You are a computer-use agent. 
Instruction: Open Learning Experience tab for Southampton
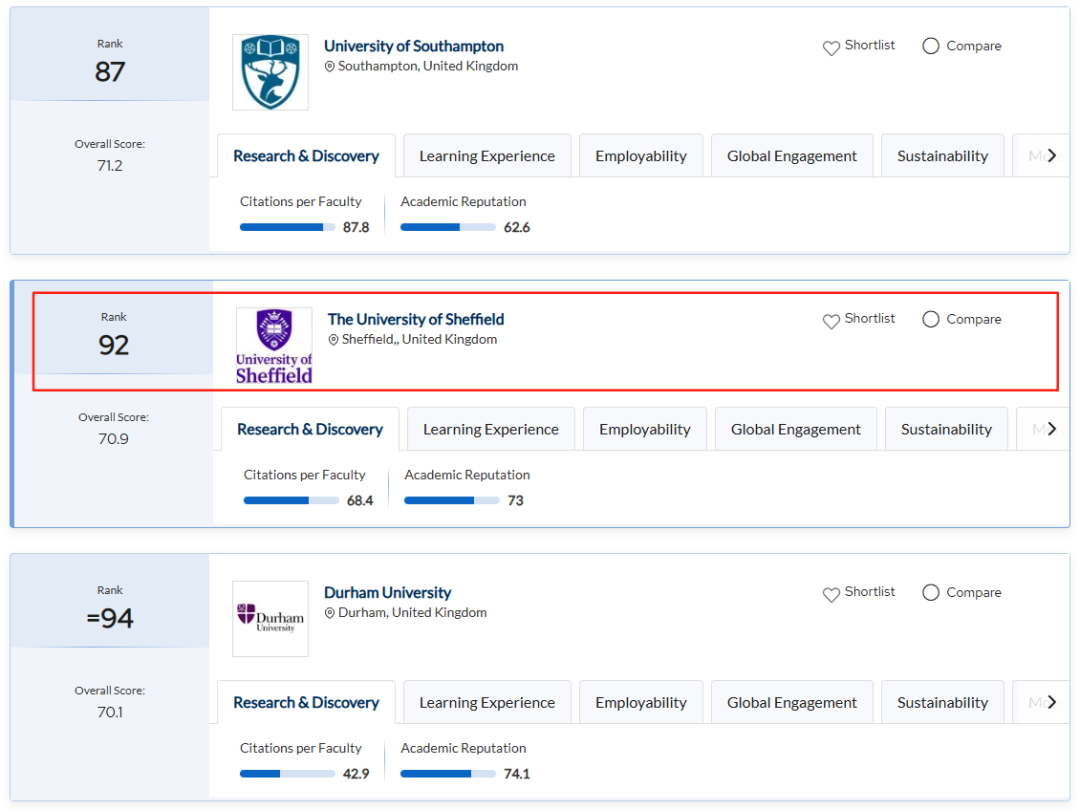(x=487, y=156)
